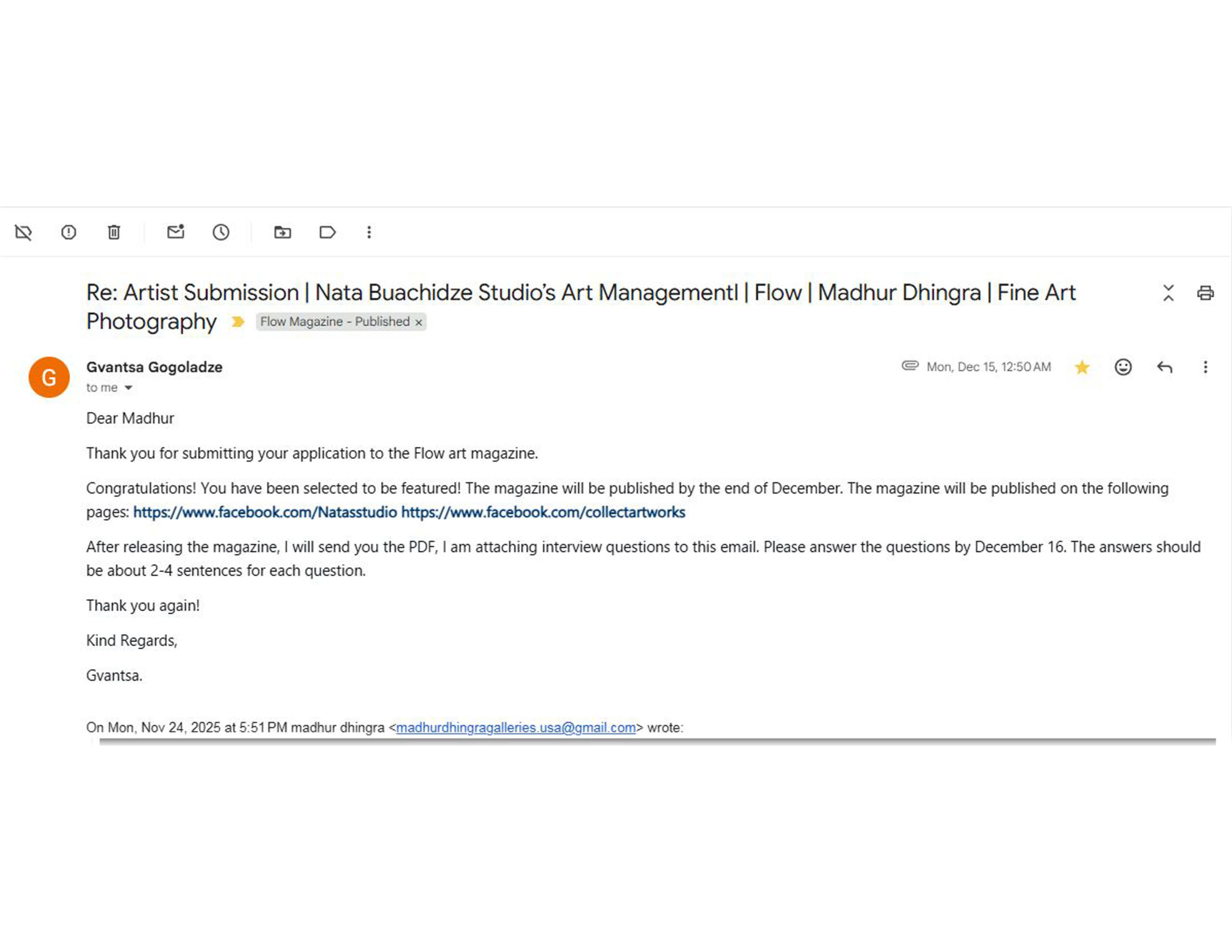
Task: Reply to Gvantsa's message
Action: [x=1164, y=367]
